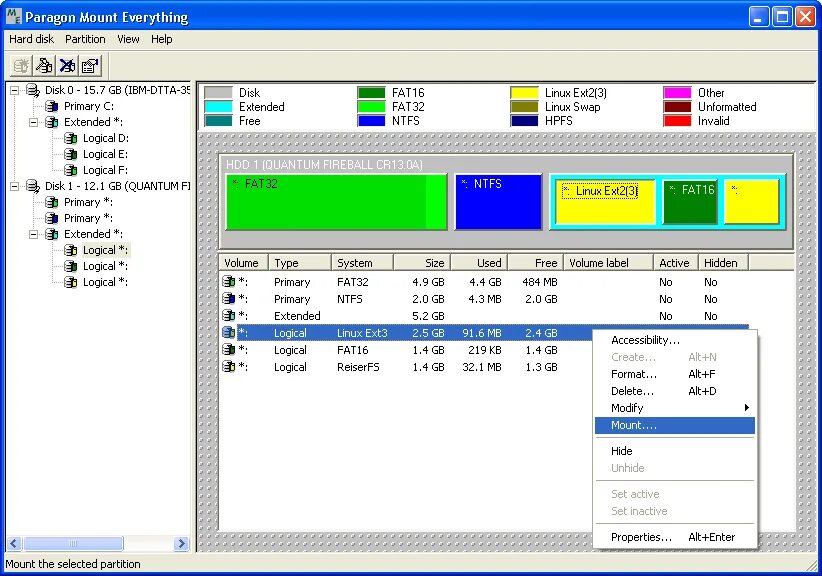Click the "ReiserFS" cell in the table
Screen dimensions: 822x576
pyautogui.click(x=358, y=367)
